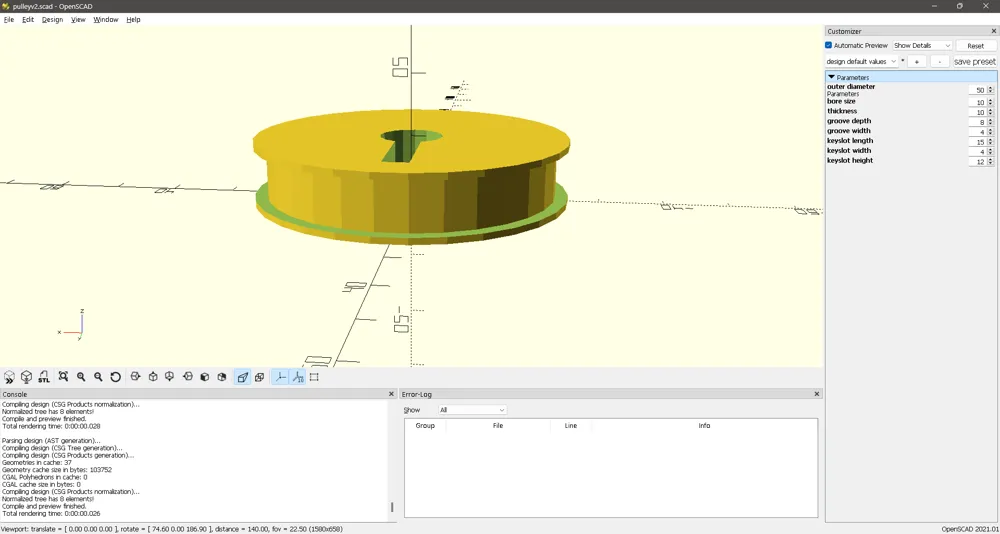Click the restore window button in title bar
This screenshot has width=1000, height=534.
coord(959,6)
